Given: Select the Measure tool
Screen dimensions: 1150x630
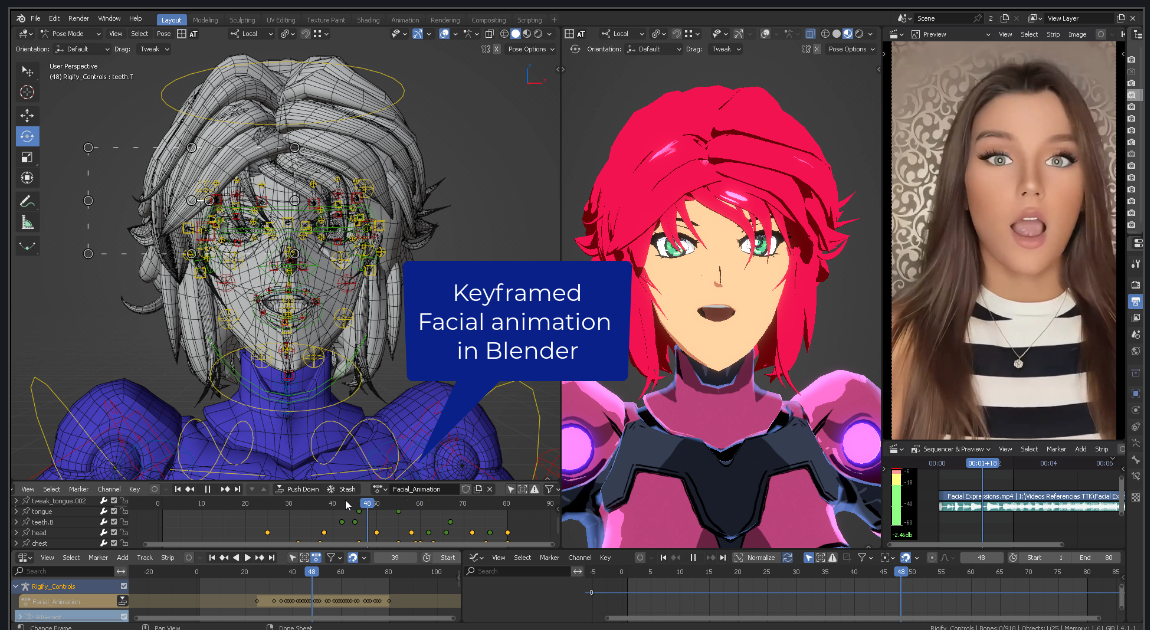Looking at the screenshot, I should (x=27, y=222).
